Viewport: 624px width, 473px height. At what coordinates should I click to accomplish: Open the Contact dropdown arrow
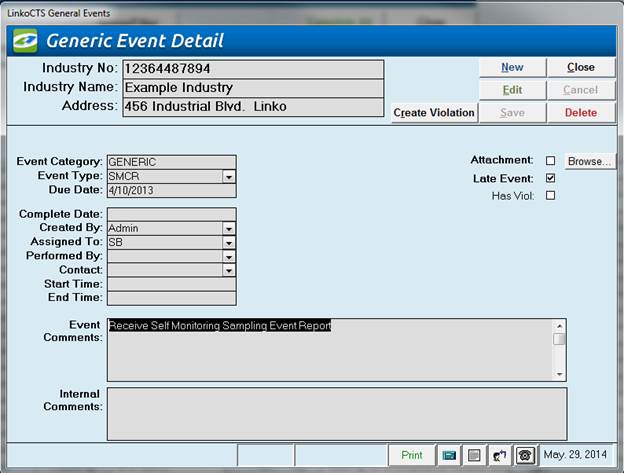[229, 270]
